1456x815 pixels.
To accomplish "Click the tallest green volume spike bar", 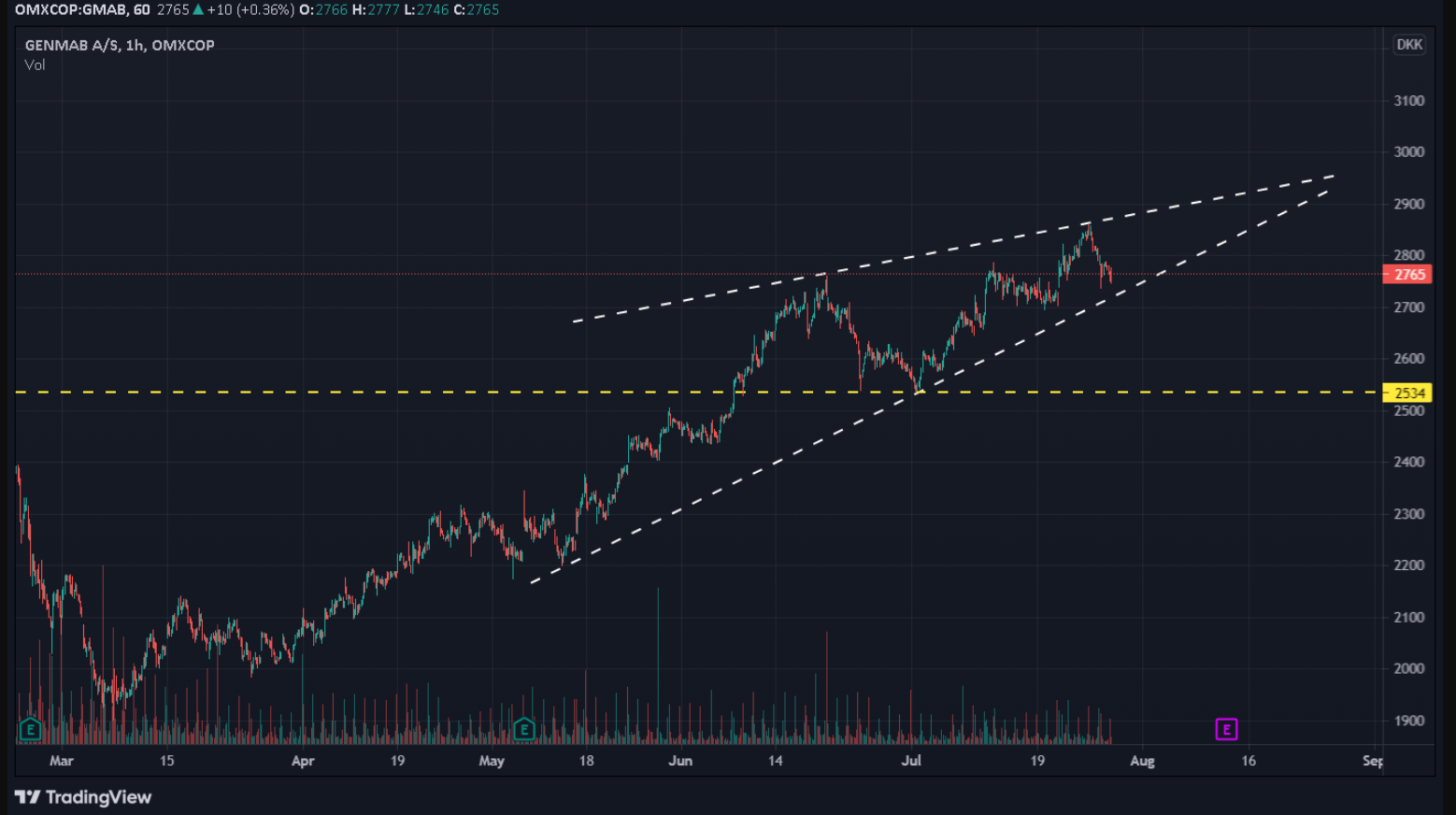I will click(x=659, y=665).
